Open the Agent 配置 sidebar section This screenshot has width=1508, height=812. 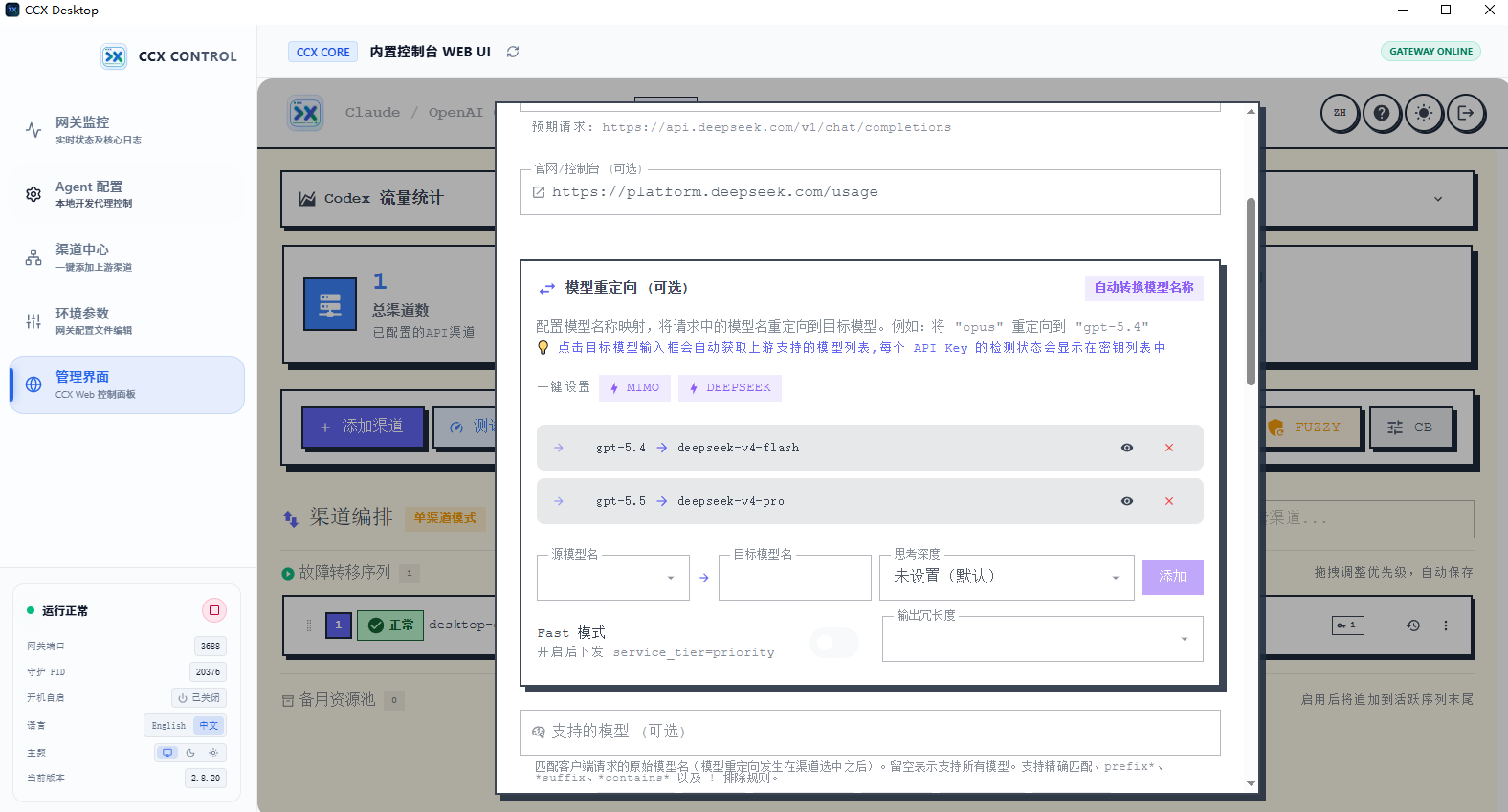(126, 194)
